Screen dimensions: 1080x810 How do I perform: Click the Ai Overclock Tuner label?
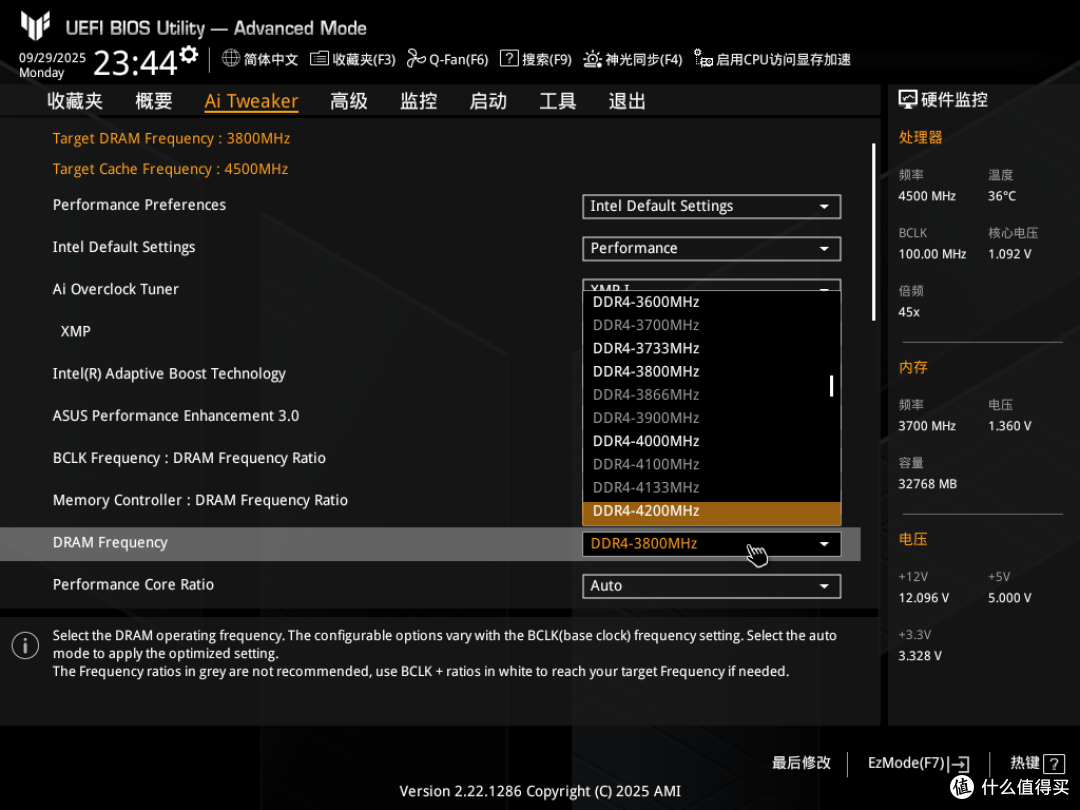point(116,289)
